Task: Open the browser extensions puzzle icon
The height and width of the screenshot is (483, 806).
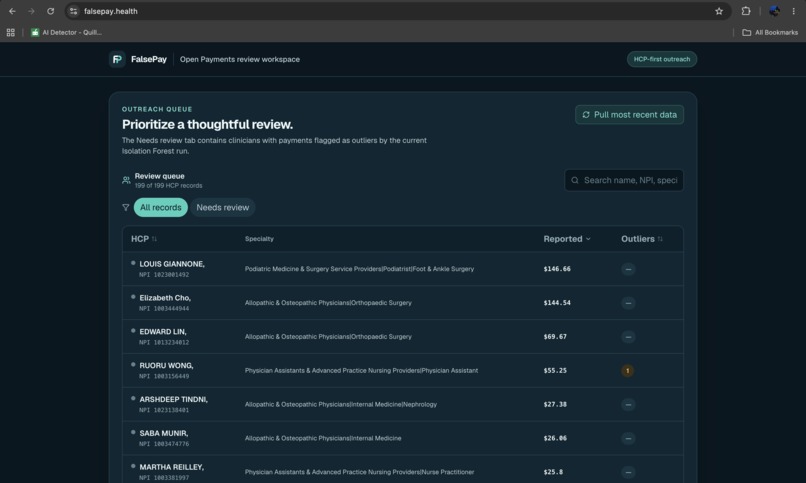Action: [x=746, y=11]
